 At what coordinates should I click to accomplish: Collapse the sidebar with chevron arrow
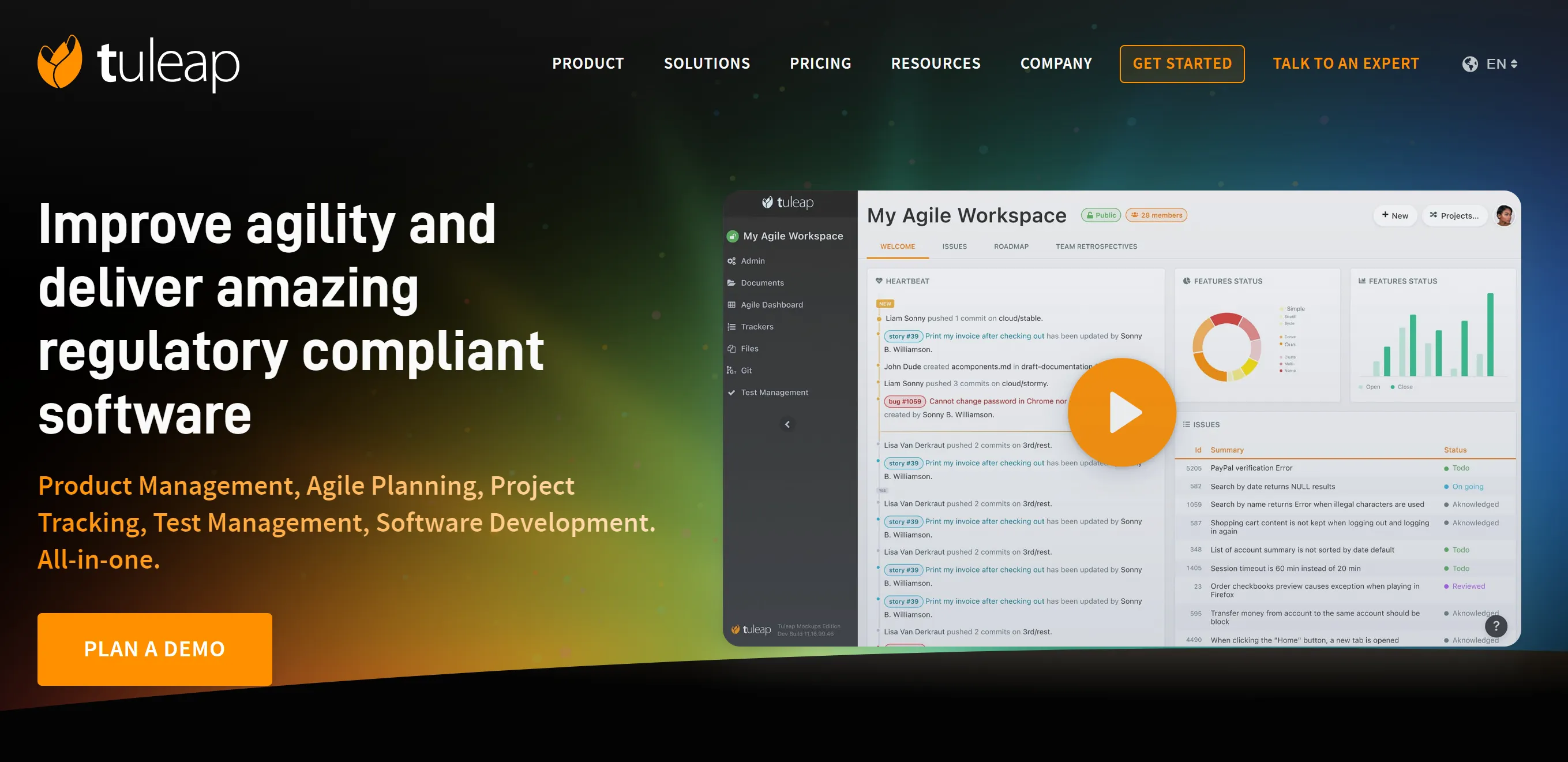[x=787, y=424]
